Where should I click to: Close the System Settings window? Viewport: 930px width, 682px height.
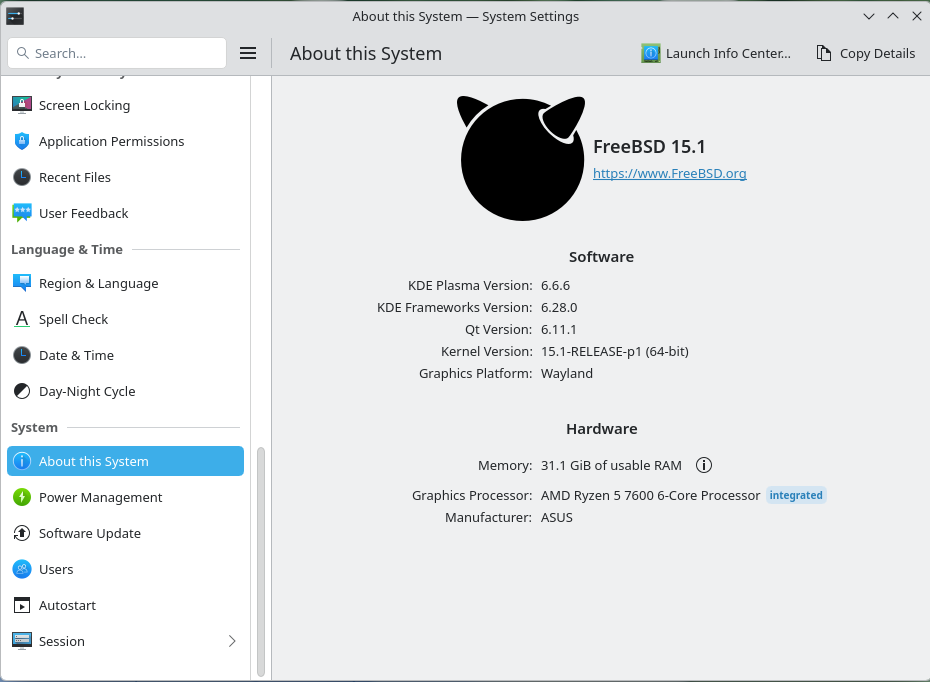point(916,16)
